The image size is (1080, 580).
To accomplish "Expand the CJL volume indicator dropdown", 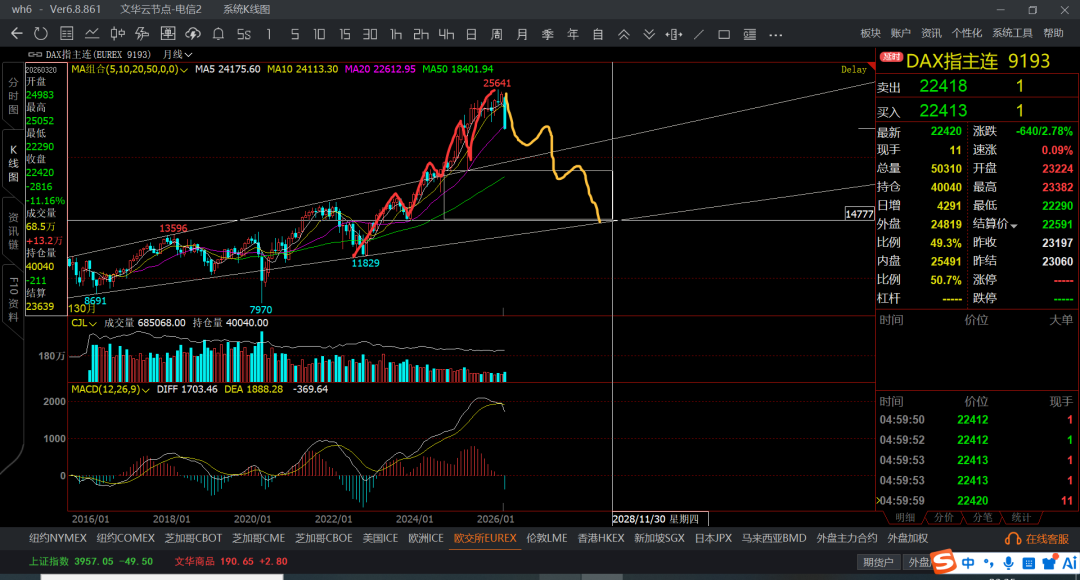I will 92,323.
